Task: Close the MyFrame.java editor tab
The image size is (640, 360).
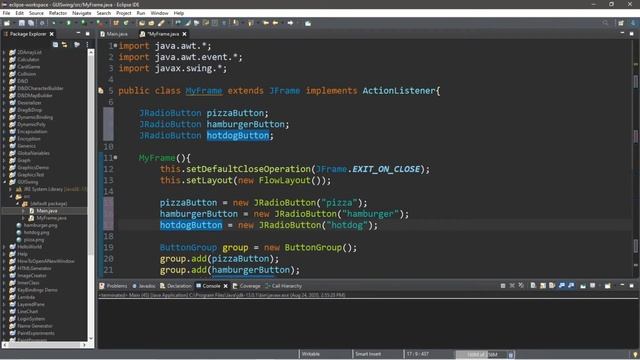Action: 184,34
